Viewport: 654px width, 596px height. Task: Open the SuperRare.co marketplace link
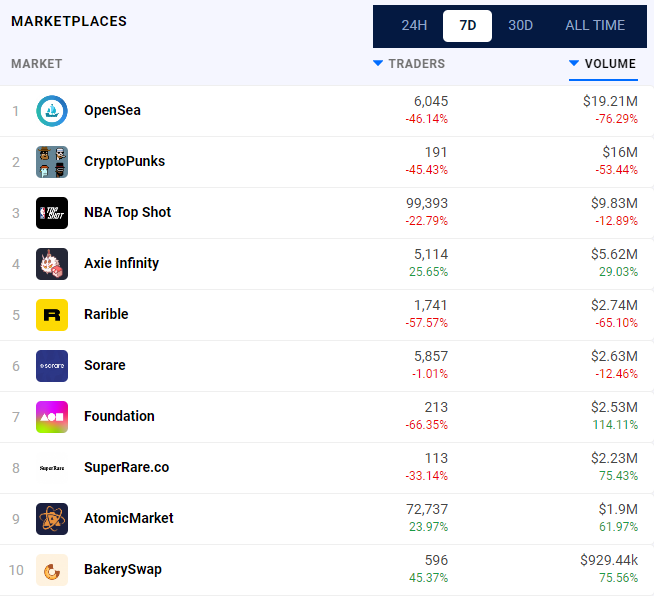(126, 467)
